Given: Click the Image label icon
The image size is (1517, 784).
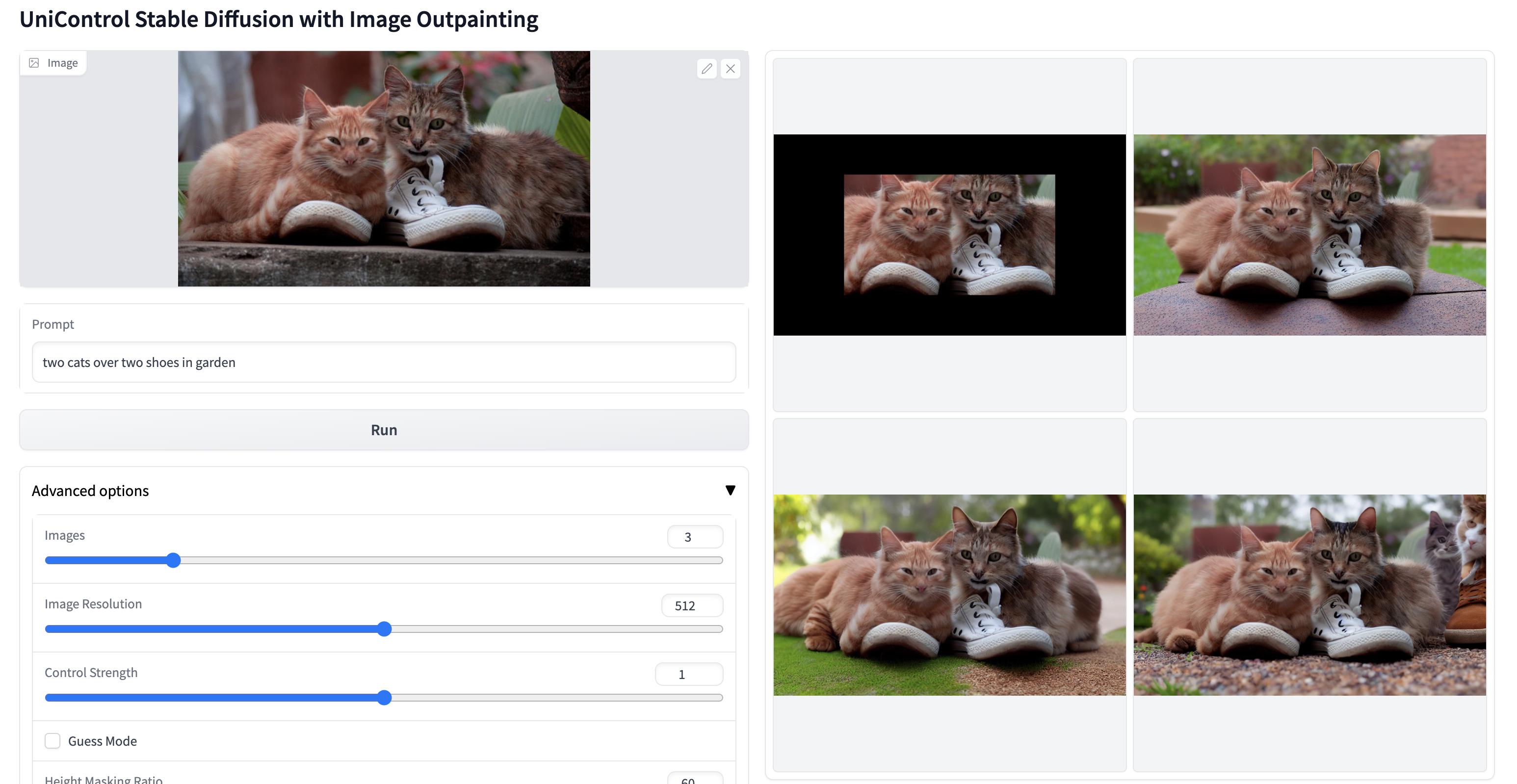Looking at the screenshot, I should [x=34, y=63].
